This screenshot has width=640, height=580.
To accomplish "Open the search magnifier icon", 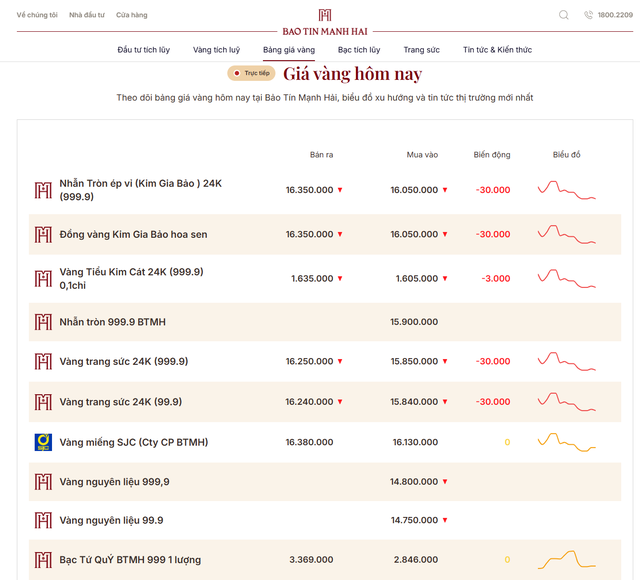I will [x=564, y=15].
